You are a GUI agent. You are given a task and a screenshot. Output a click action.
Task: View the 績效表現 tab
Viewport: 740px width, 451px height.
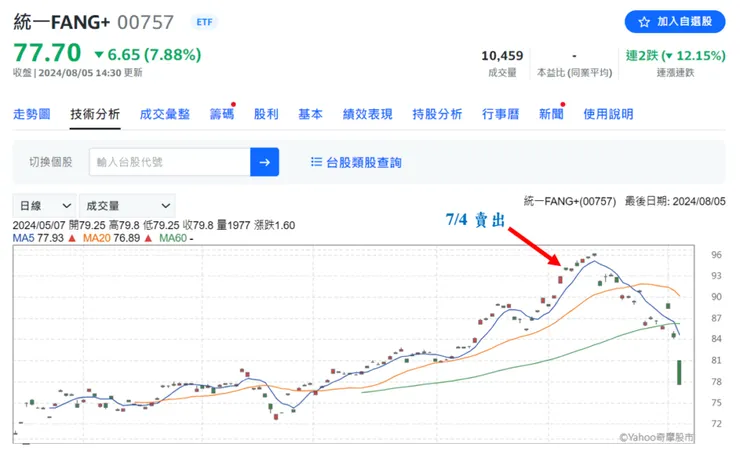pyautogui.click(x=368, y=114)
